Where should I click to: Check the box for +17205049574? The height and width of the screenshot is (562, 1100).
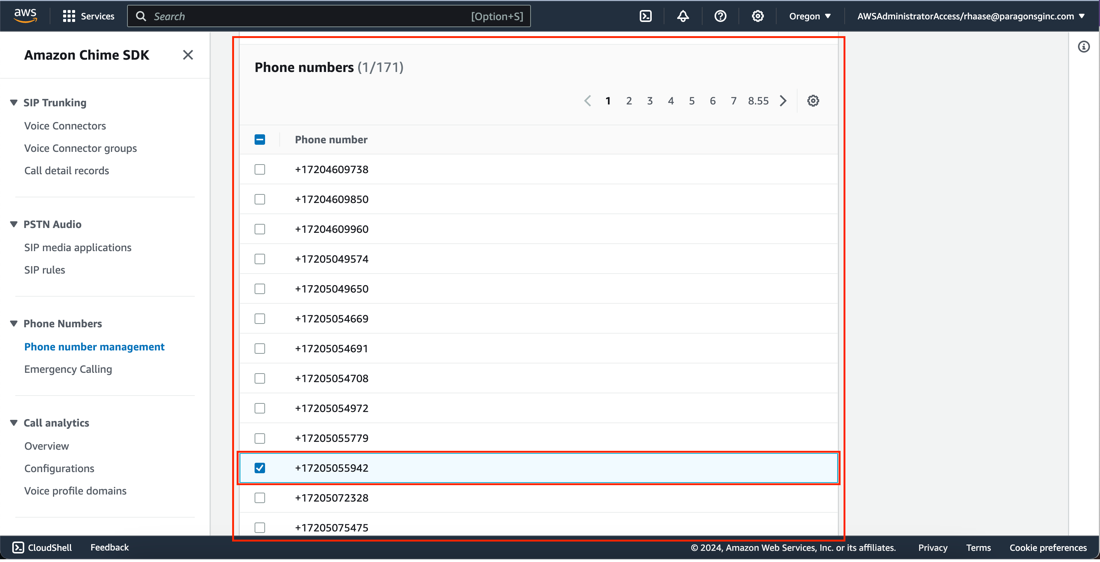pyautogui.click(x=260, y=259)
